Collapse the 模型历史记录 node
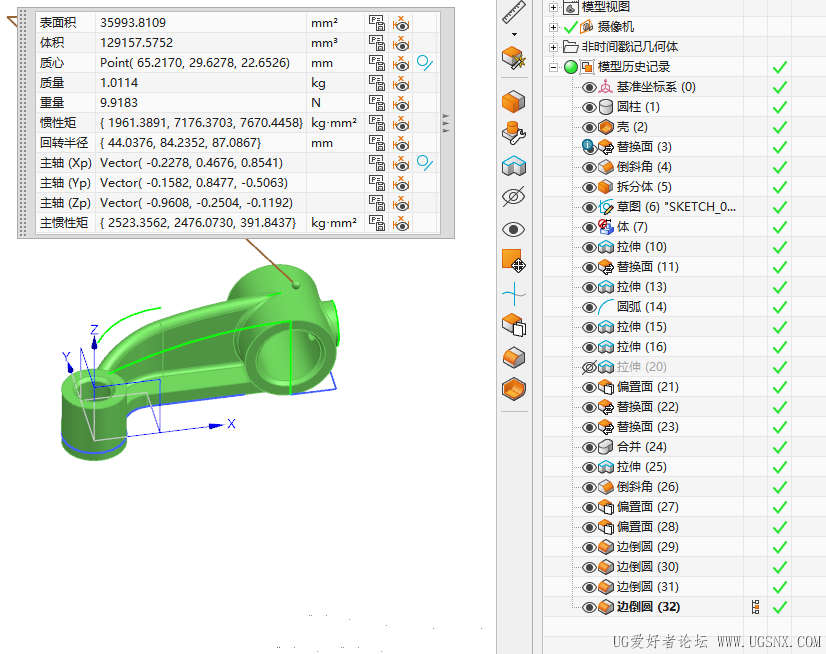This screenshot has height=654, width=826. (553, 67)
